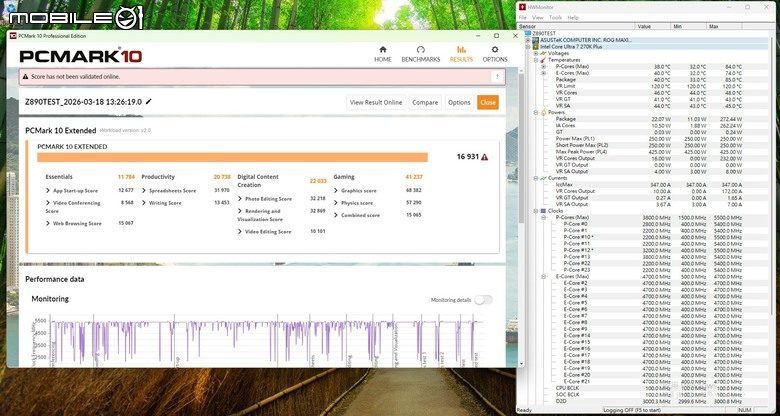Collapse P-Cores (Max) under Clocks
The height and width of the screenshot is (416, 780).
click(x=543, y=217)
